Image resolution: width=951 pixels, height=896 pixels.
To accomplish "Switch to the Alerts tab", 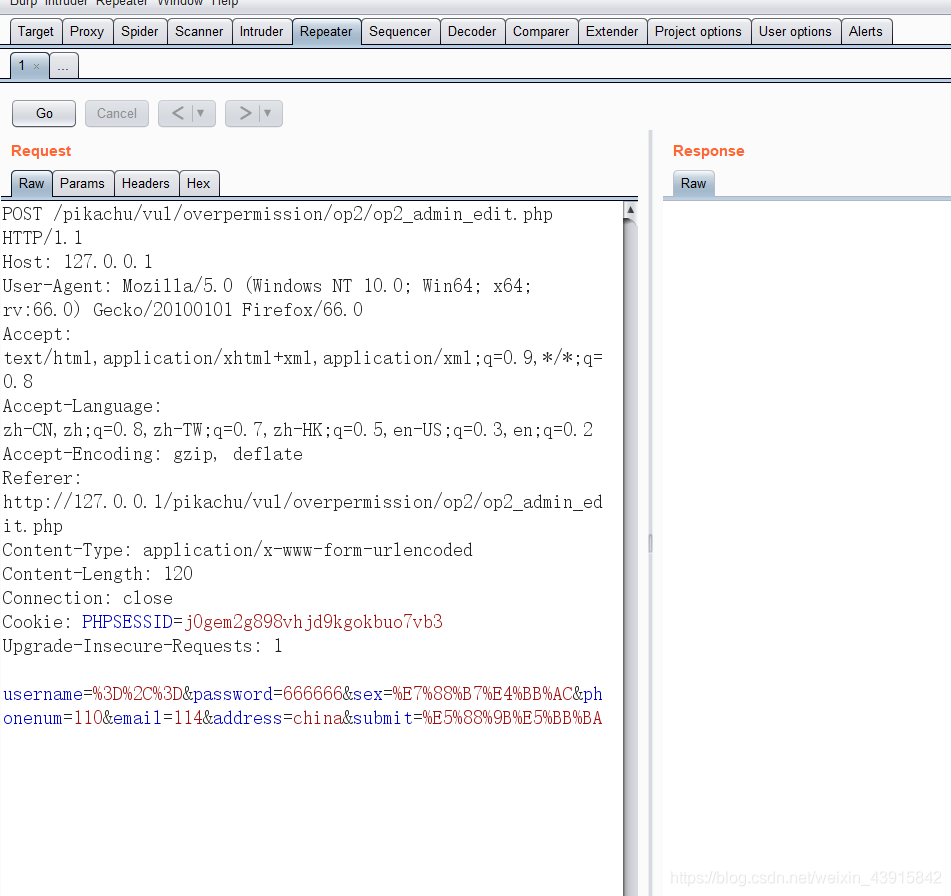I will [x=865, y=32].
